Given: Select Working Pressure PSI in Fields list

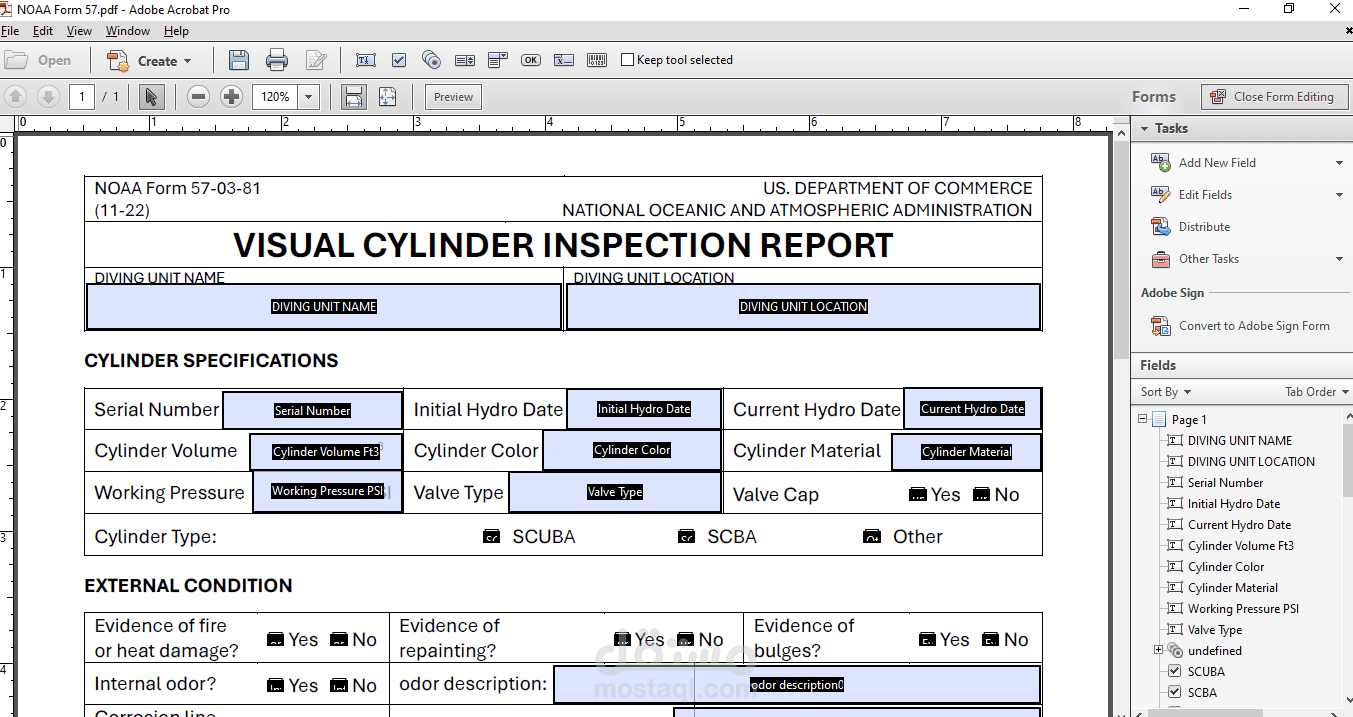Looking at the screenshot, I should point(1243,608).
